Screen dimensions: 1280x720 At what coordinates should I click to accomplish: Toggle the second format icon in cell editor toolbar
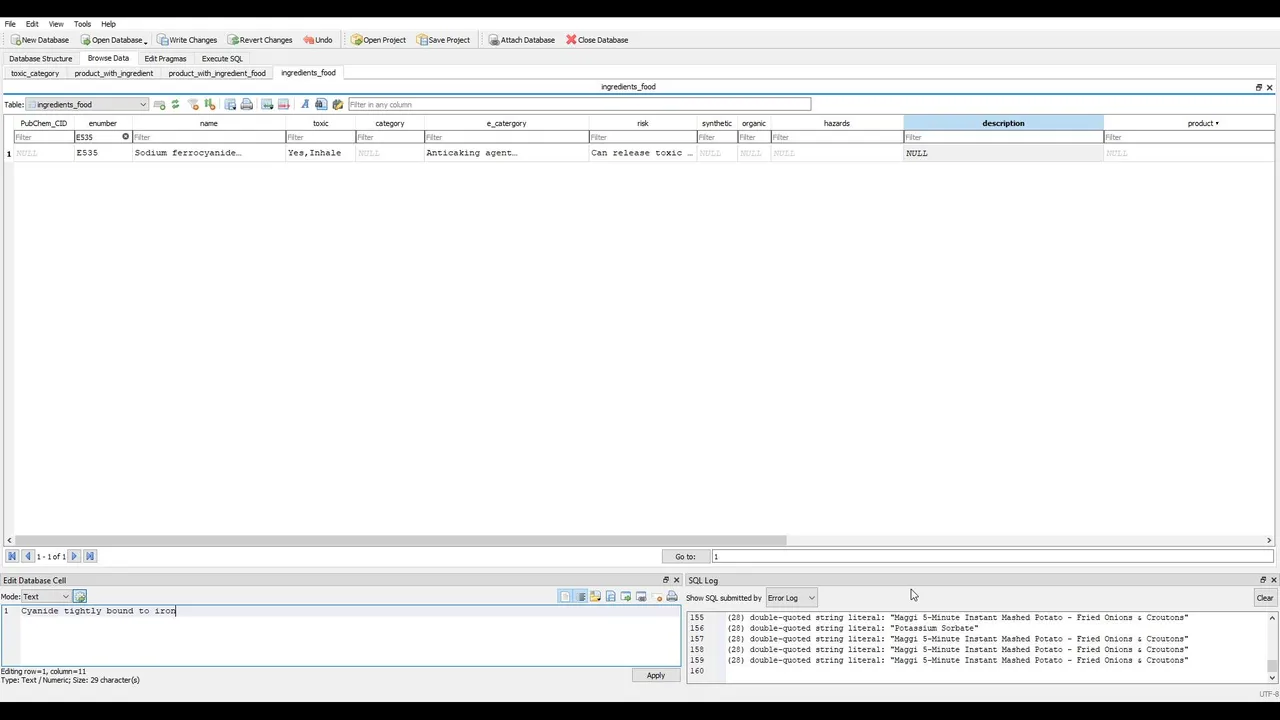[x=581, y=597]
